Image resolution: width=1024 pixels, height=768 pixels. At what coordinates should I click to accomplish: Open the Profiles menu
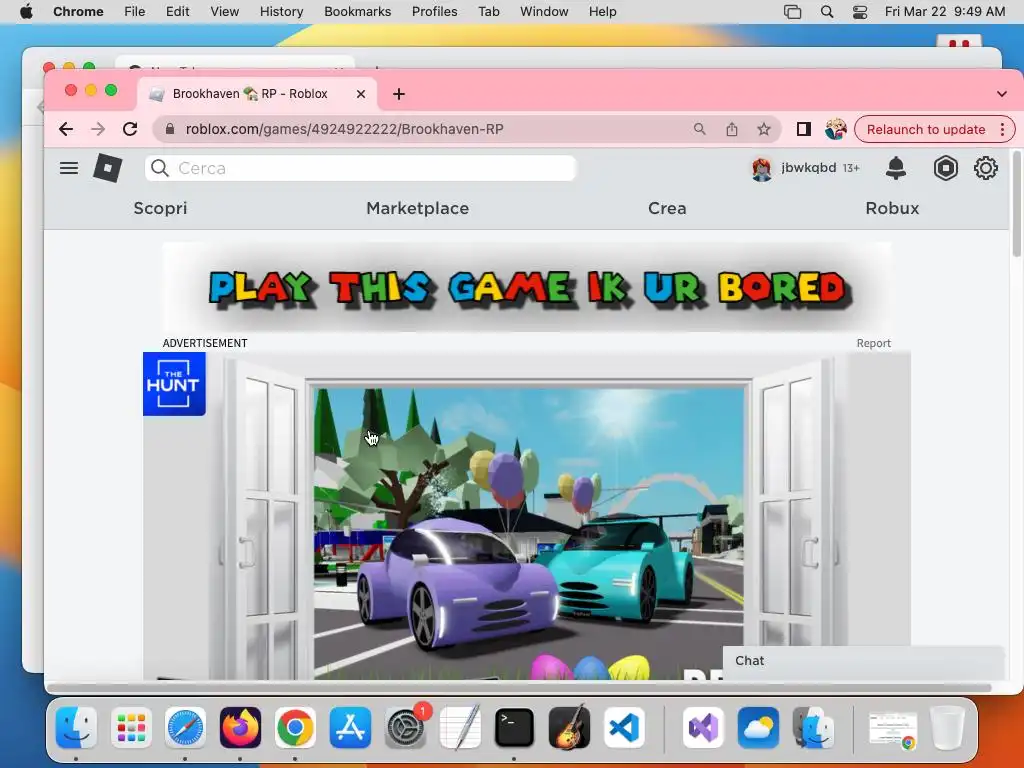point(434,12)
